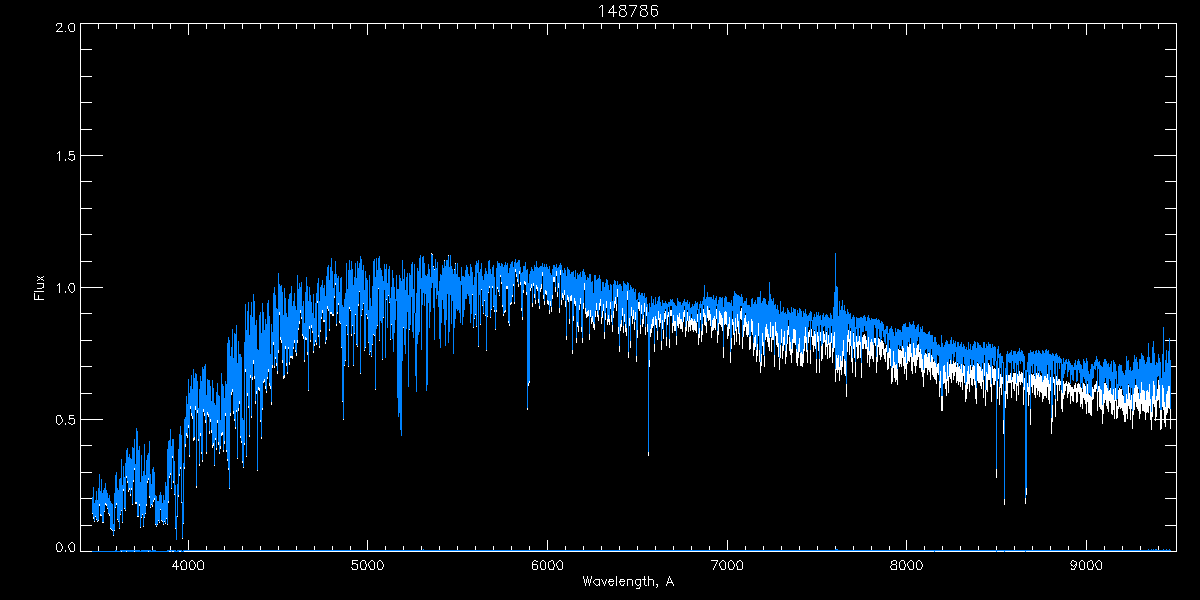Click the deep absorption line near 6560 Å
The image size is (1200, 600).
tap(648, 453)
